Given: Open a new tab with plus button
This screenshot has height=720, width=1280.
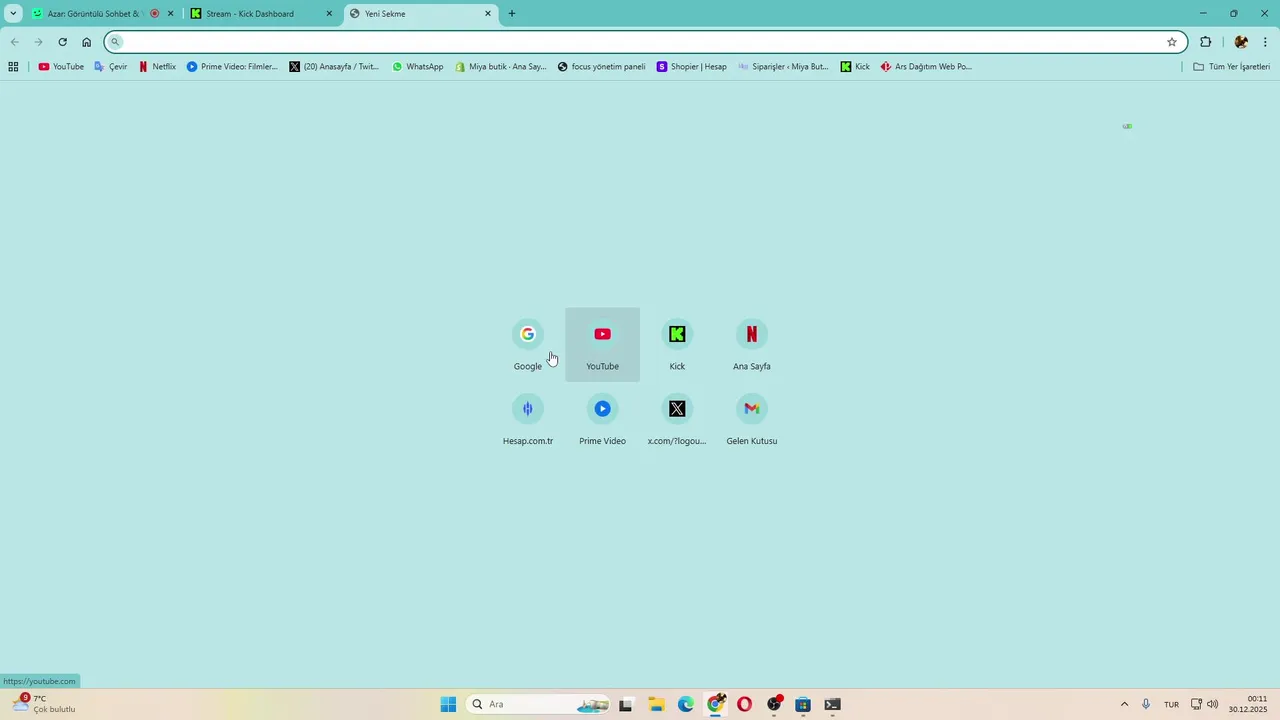Looking at the screenshot, I should (512, 14).
